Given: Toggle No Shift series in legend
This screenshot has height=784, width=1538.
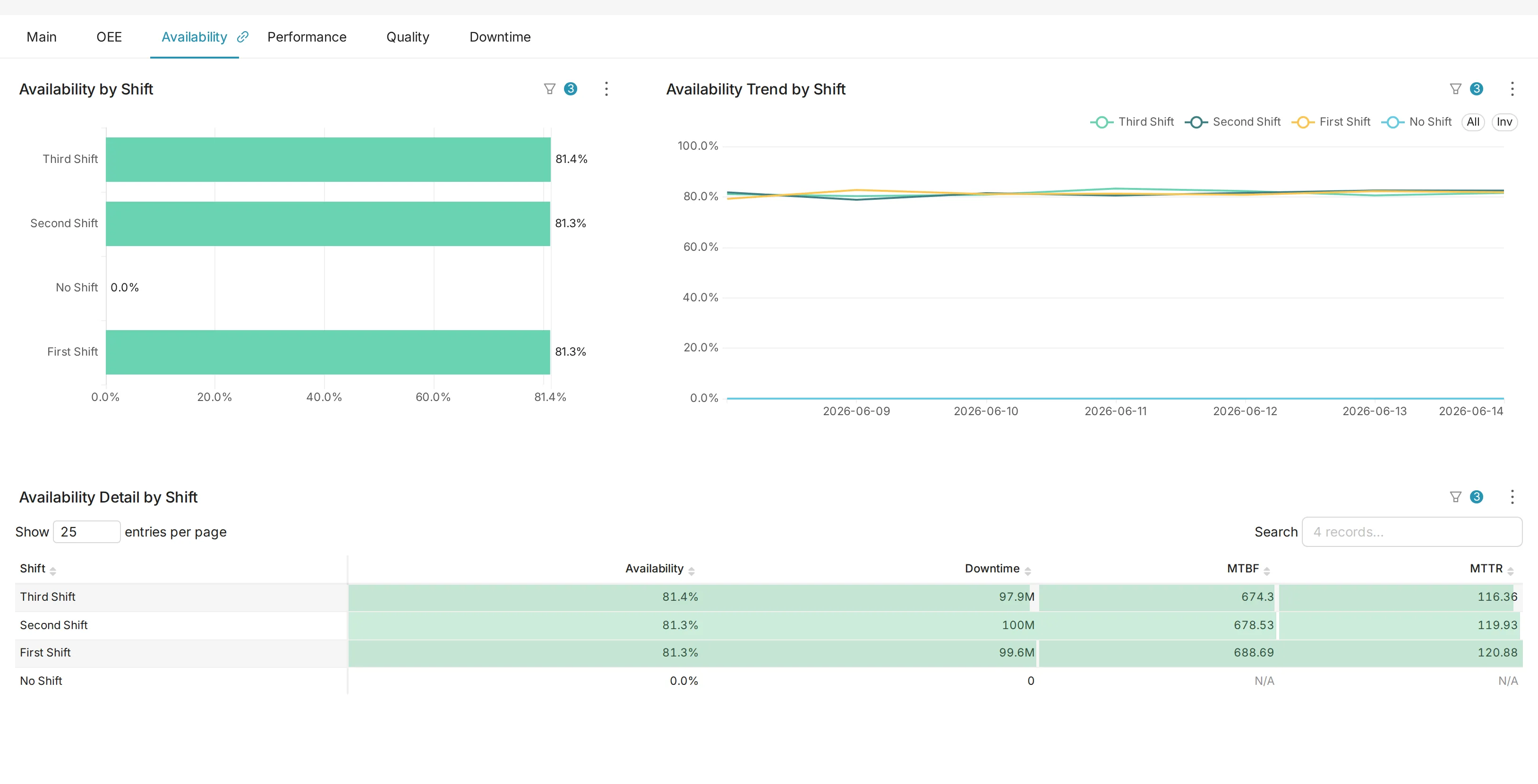Looking at the screenshot, I should 1416,122.
